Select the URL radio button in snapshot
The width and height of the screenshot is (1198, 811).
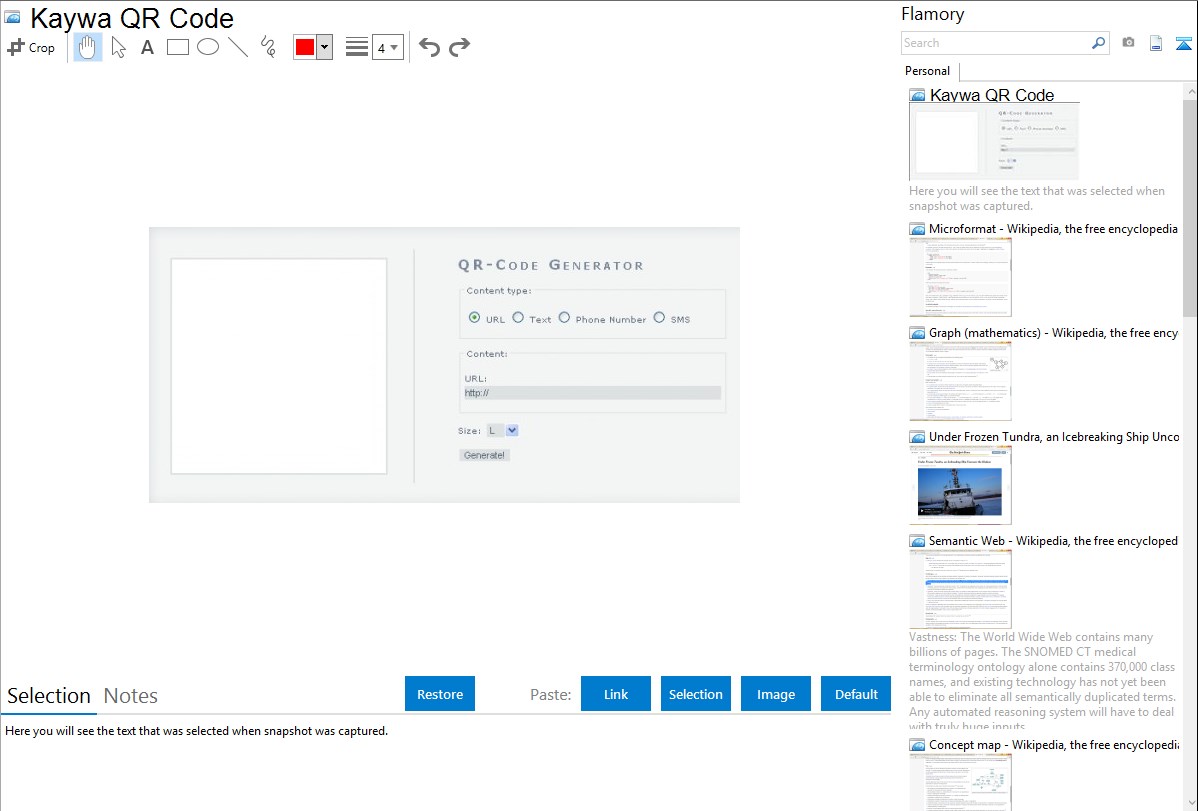point(474,318)
